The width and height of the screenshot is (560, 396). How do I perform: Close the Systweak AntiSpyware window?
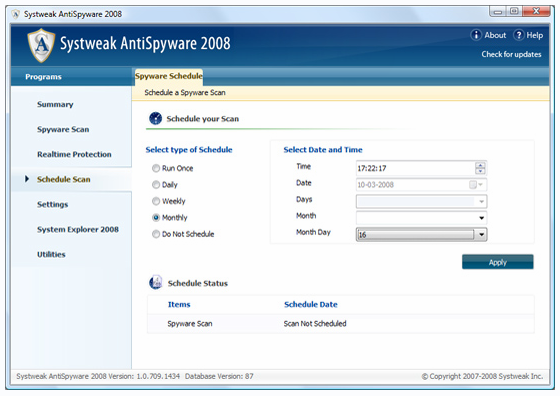(536, 11)
